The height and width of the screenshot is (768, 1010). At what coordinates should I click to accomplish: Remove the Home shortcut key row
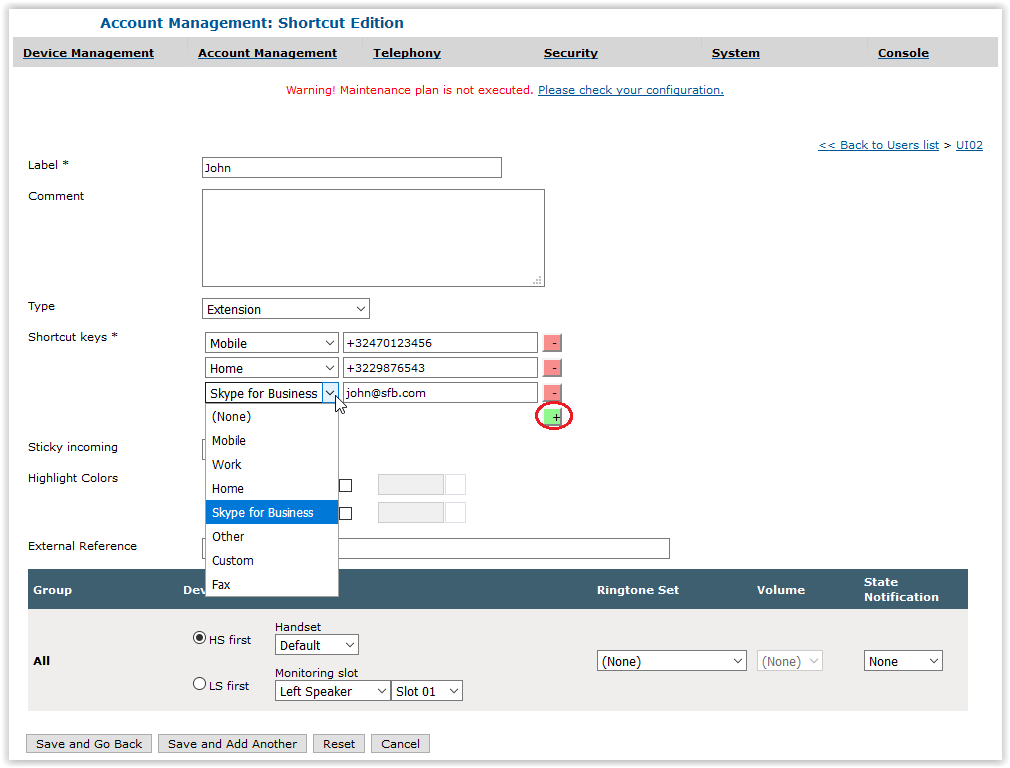[x=553, y=368]
